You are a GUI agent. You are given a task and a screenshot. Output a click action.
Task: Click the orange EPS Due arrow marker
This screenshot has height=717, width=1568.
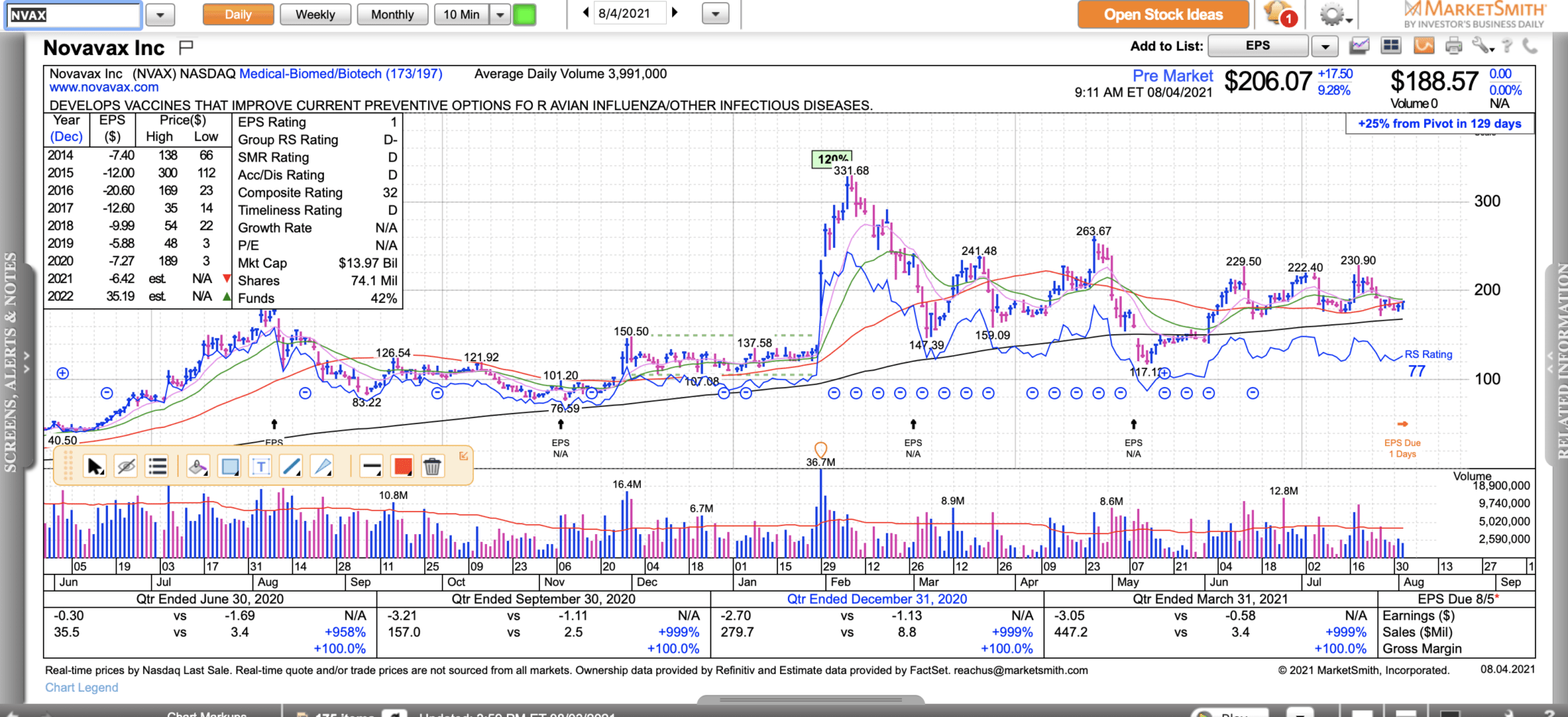[1403, 424]
